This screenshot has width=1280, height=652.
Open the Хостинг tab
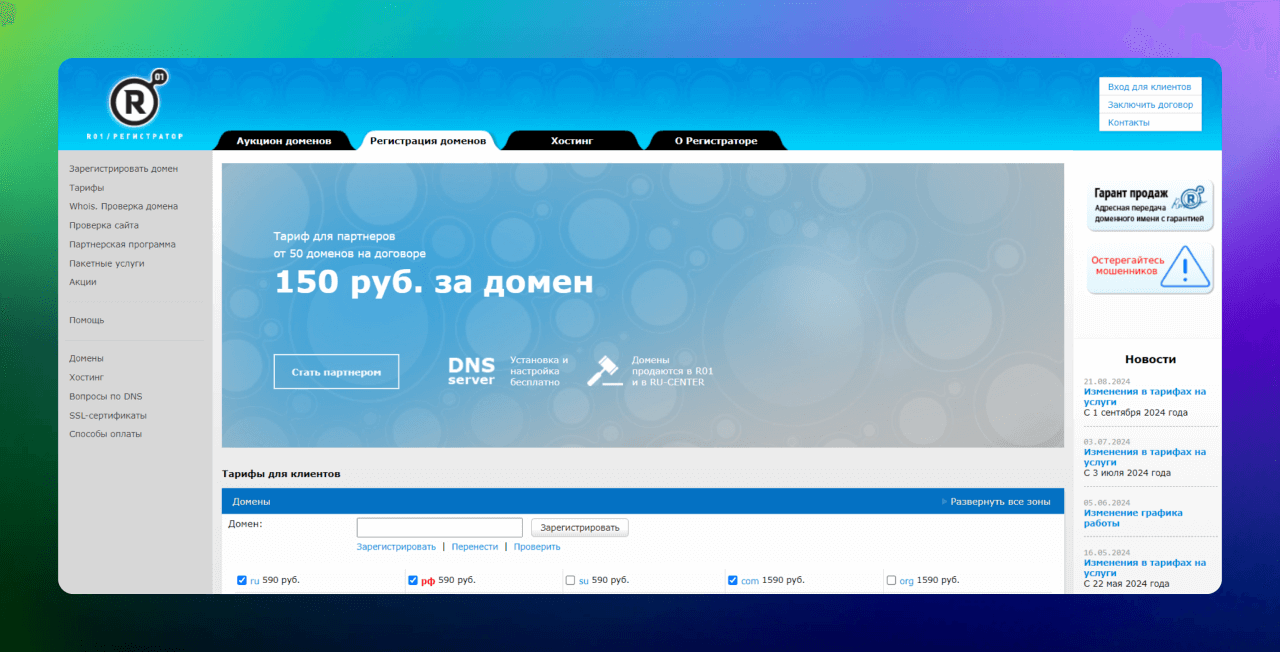pos(572,141)
